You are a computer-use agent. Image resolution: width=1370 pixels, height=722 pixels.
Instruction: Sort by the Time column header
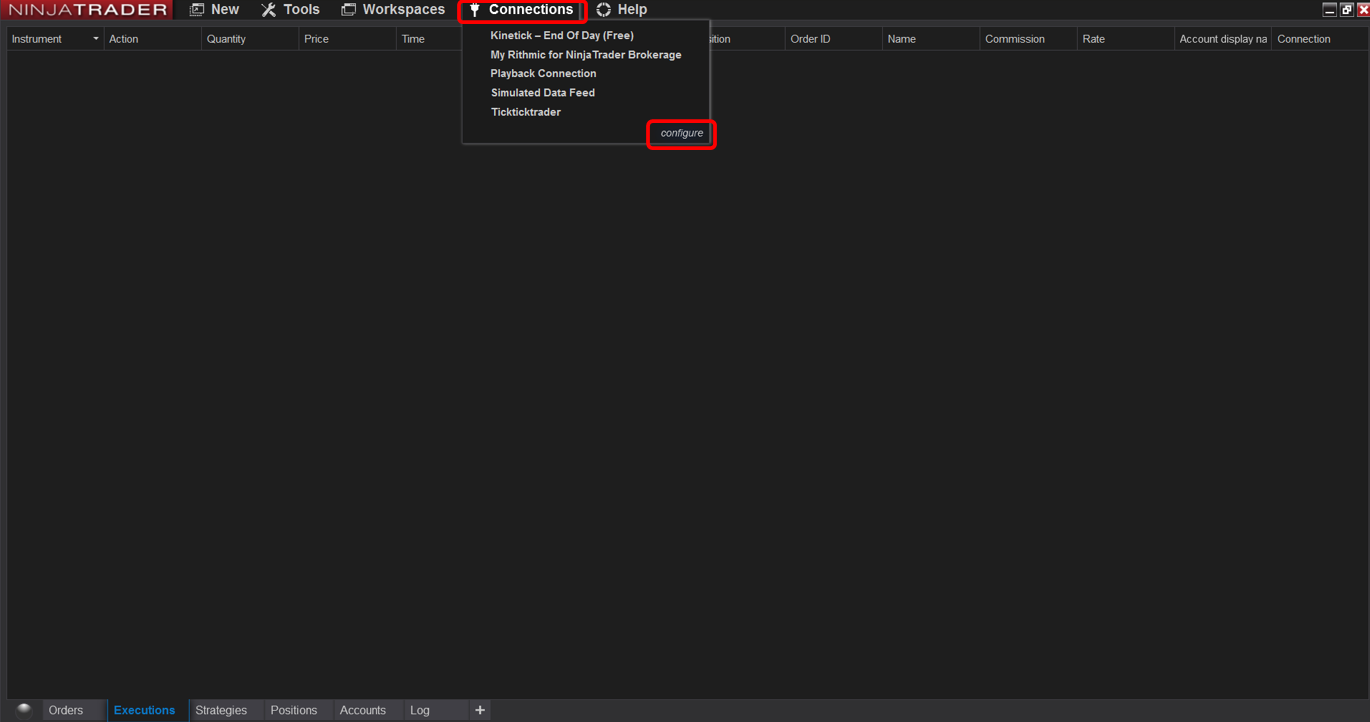click(429, 39)
